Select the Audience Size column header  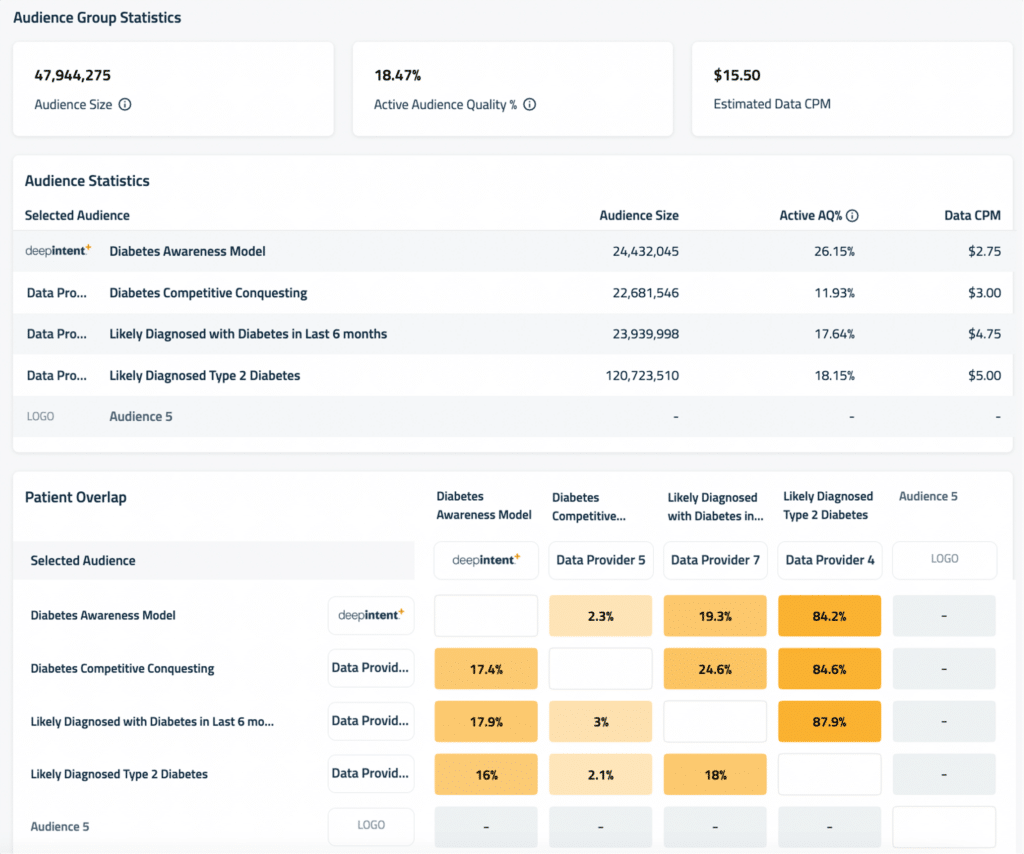pos(639,215)
